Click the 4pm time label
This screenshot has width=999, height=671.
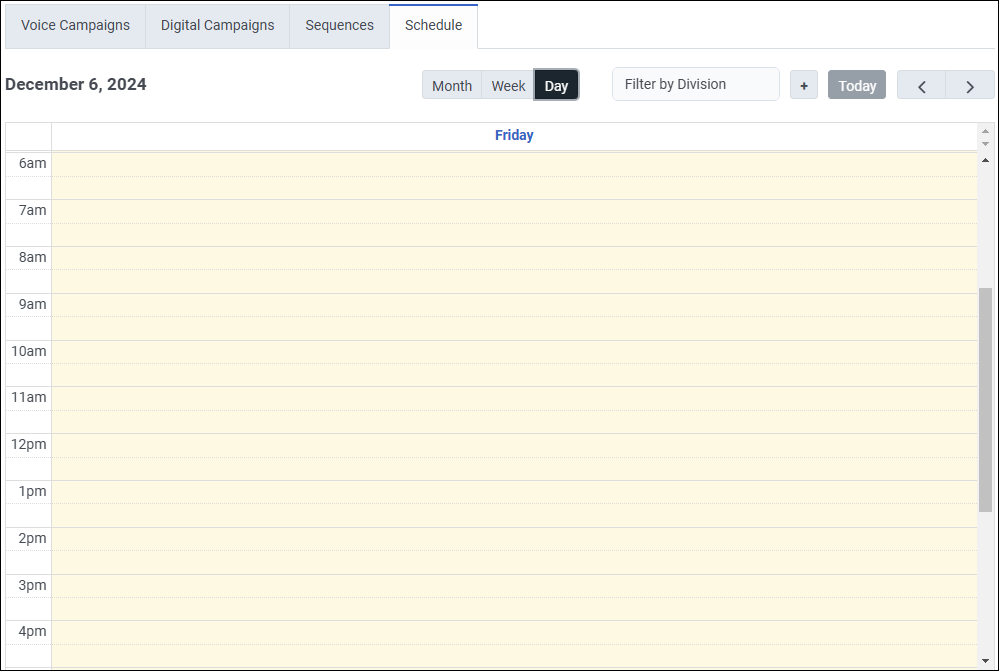point(32,631)
